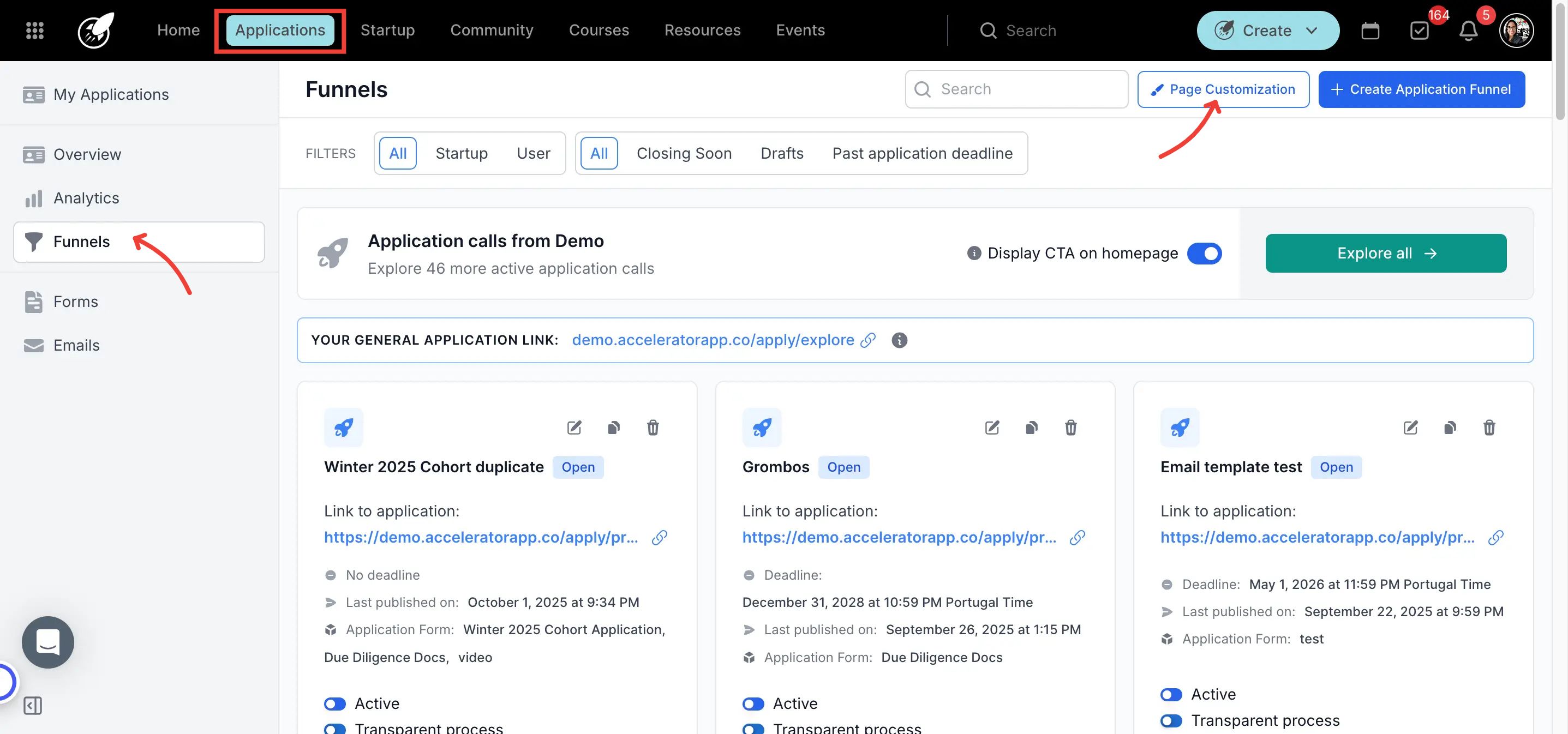Screen dimensions: 1568x734
Task: Toggle Display CTA on homepage switch
Action: click(1204, 253)
